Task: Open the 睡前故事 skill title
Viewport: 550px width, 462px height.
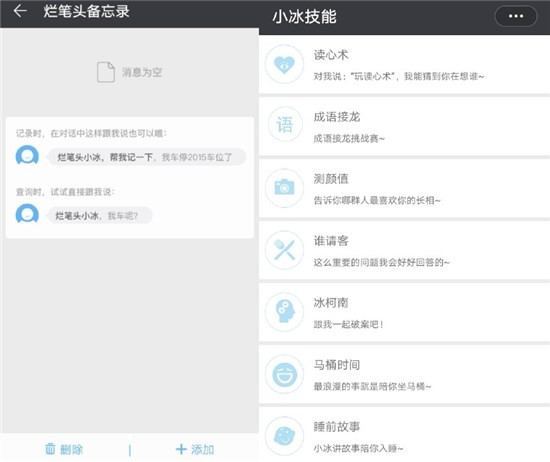Action: point(337,427)
